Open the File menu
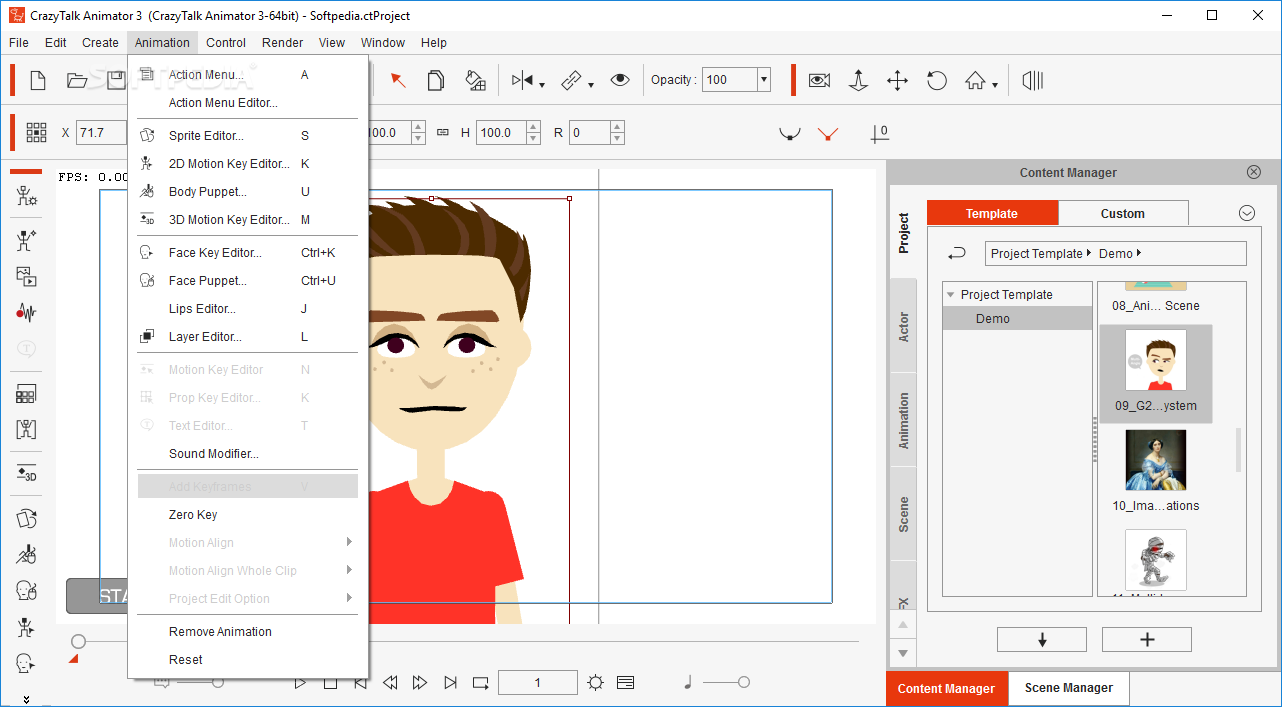Screen dimensions: 1282x707 click(x=19, y=43)
